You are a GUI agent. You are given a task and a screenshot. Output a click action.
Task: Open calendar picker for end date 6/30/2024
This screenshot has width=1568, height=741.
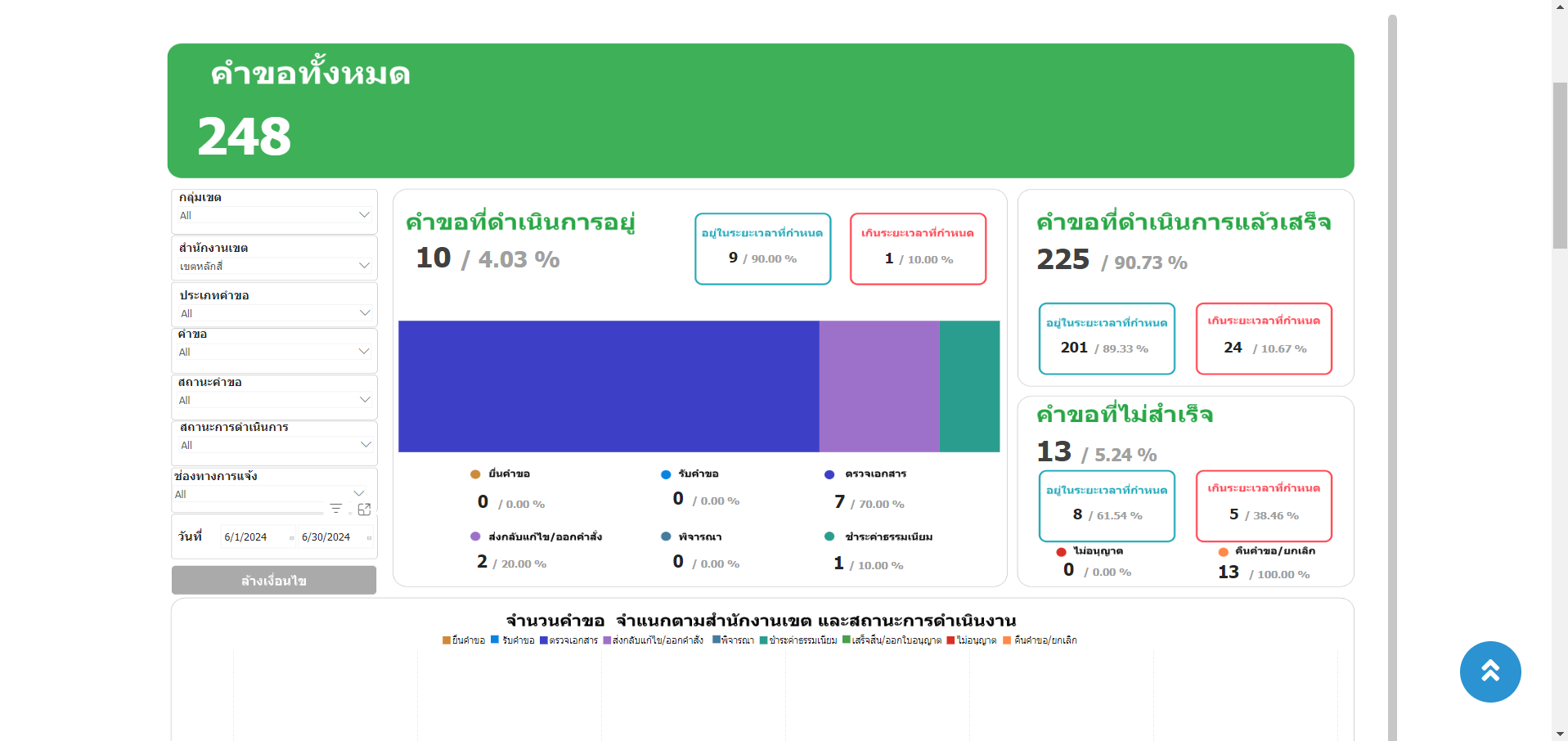[369, 537]
